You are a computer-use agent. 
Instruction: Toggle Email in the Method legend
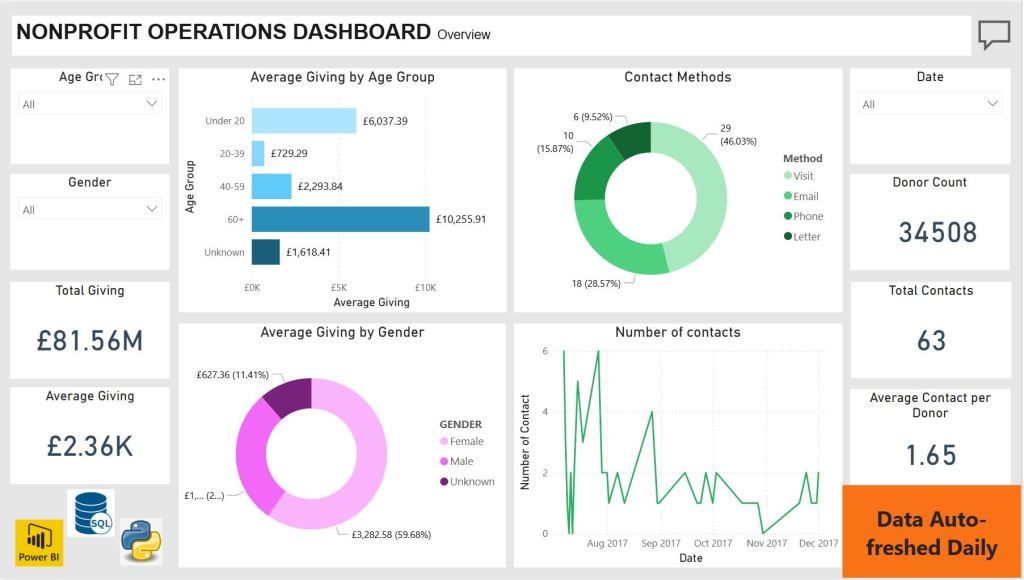(804, 196)
